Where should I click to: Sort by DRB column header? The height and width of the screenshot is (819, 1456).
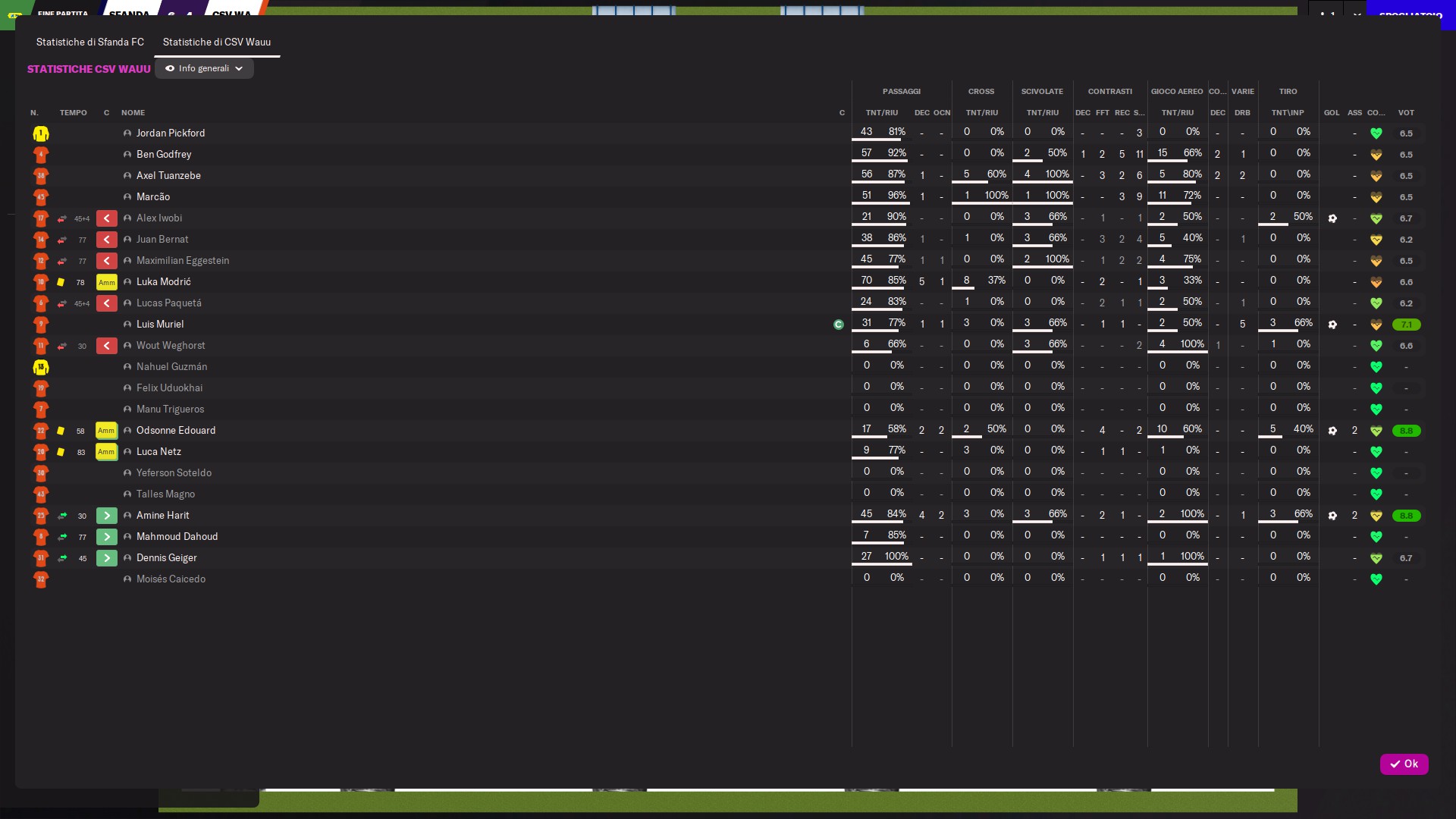tap(1242, 113)
